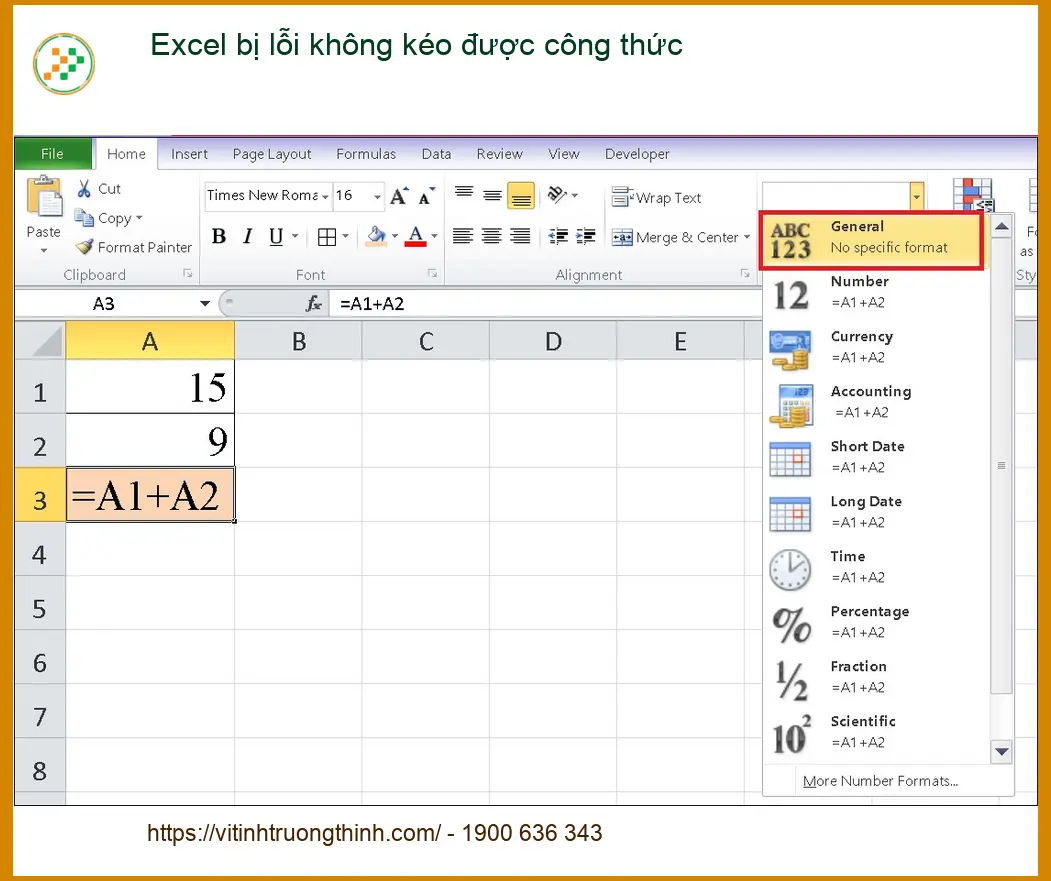Select the highlighted Bottom Align icon
This screenshot has width=1051, height=881.
[x=521, y=195]
